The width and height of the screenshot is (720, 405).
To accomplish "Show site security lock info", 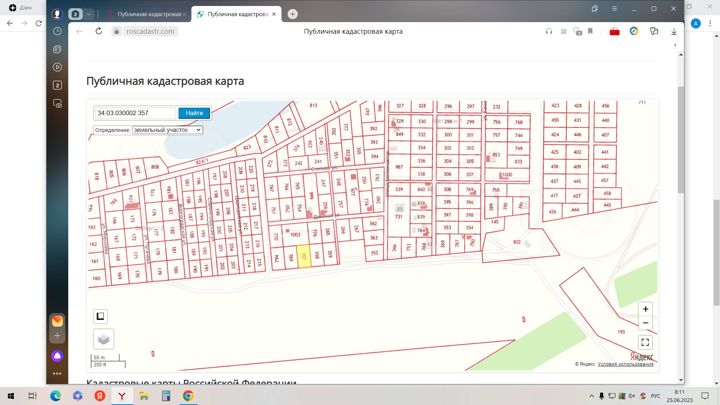I will pos(117,31).
